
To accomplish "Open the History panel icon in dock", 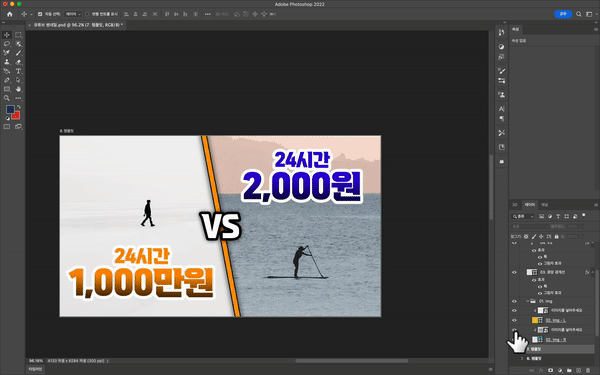I will click(x=501, y=33).
